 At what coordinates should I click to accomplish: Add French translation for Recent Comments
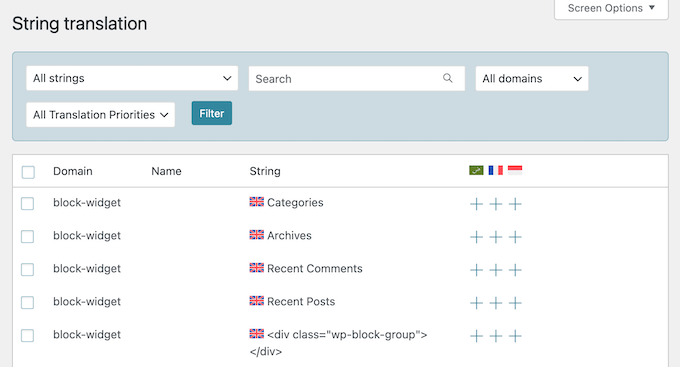(496, 270)
